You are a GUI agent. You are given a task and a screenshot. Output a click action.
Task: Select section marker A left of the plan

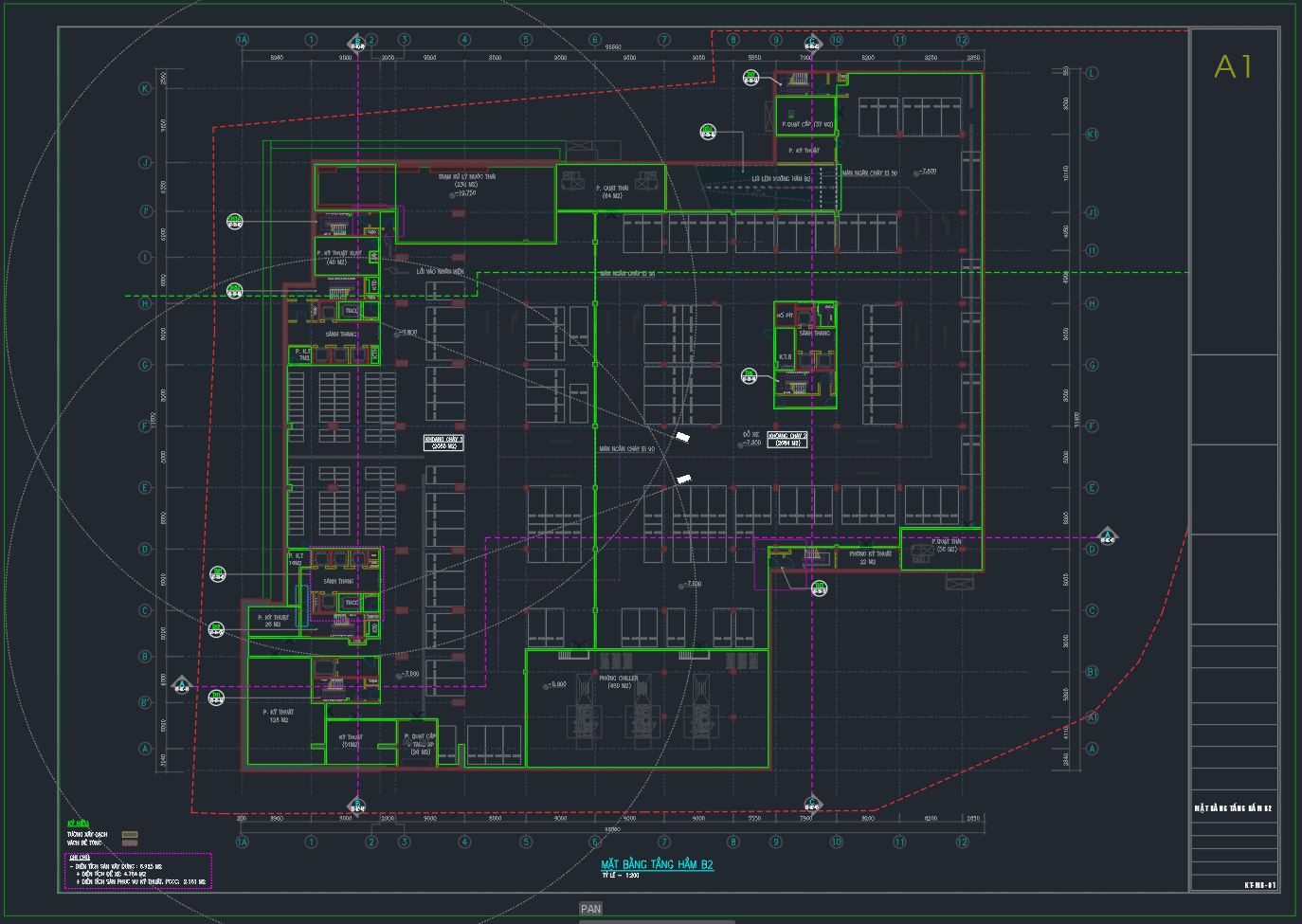tap(182, 682)
